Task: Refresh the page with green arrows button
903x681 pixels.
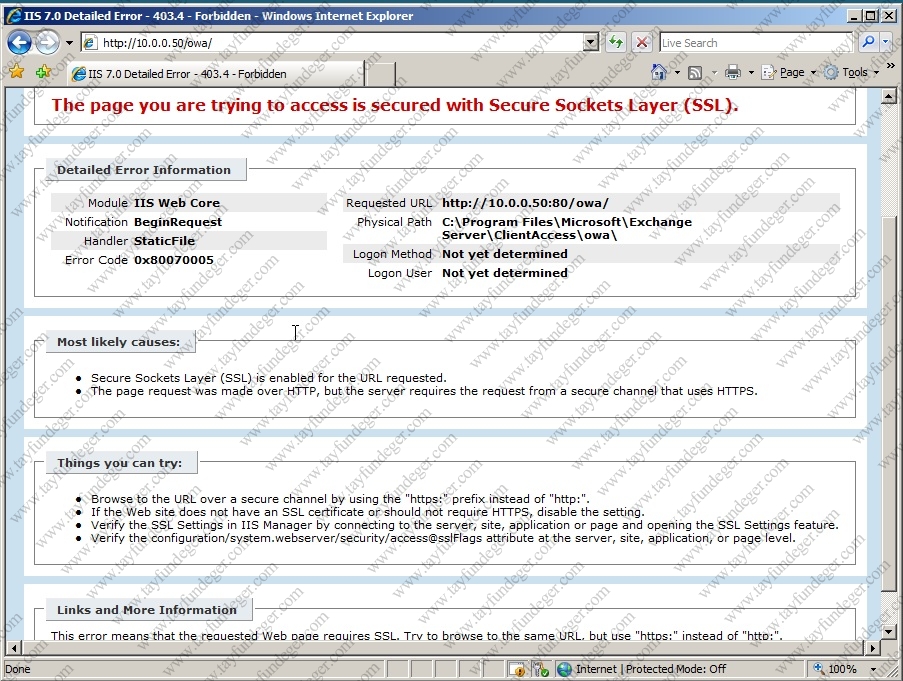Action: (616, 43)
